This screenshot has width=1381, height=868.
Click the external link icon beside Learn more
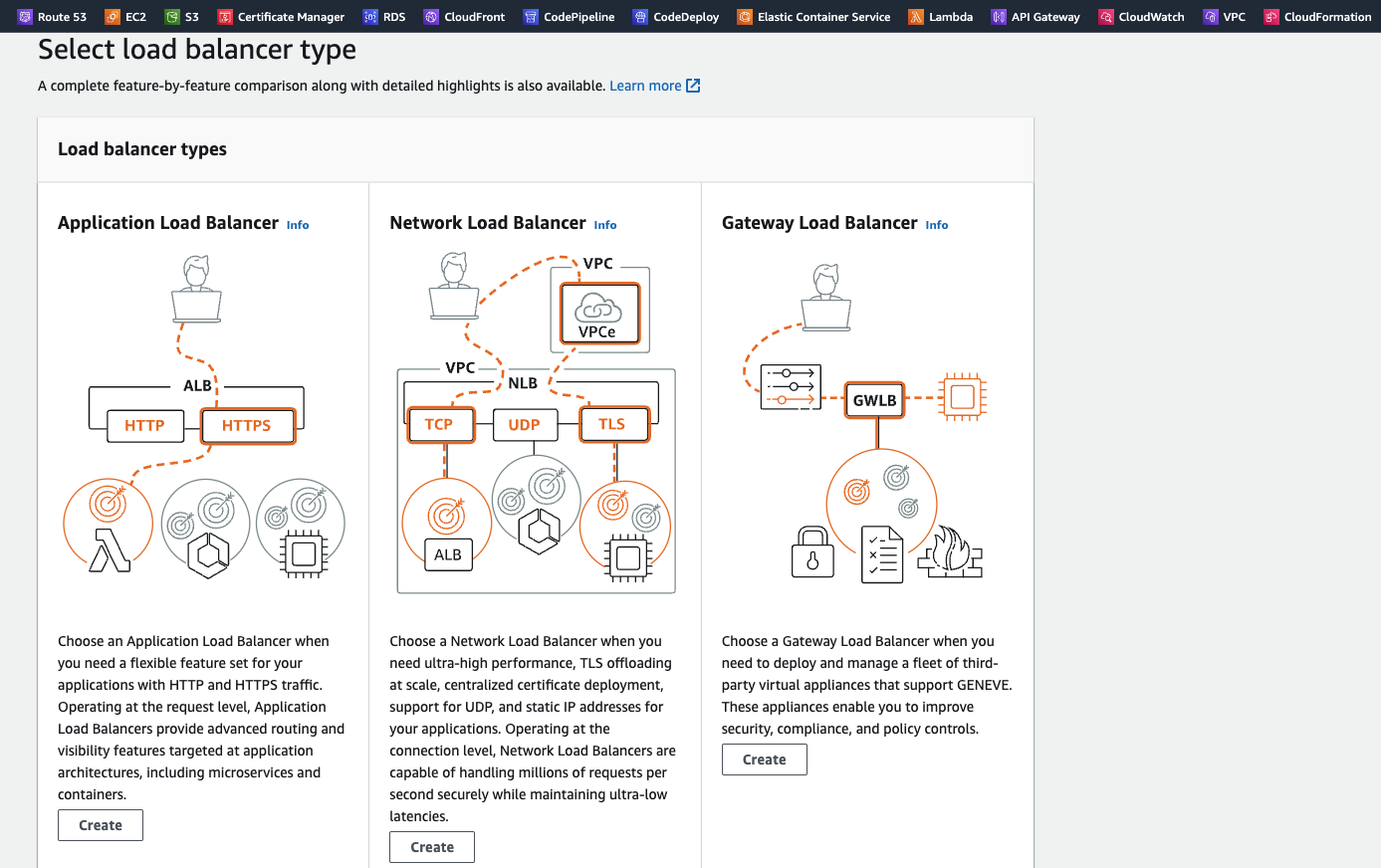(693, 86)
